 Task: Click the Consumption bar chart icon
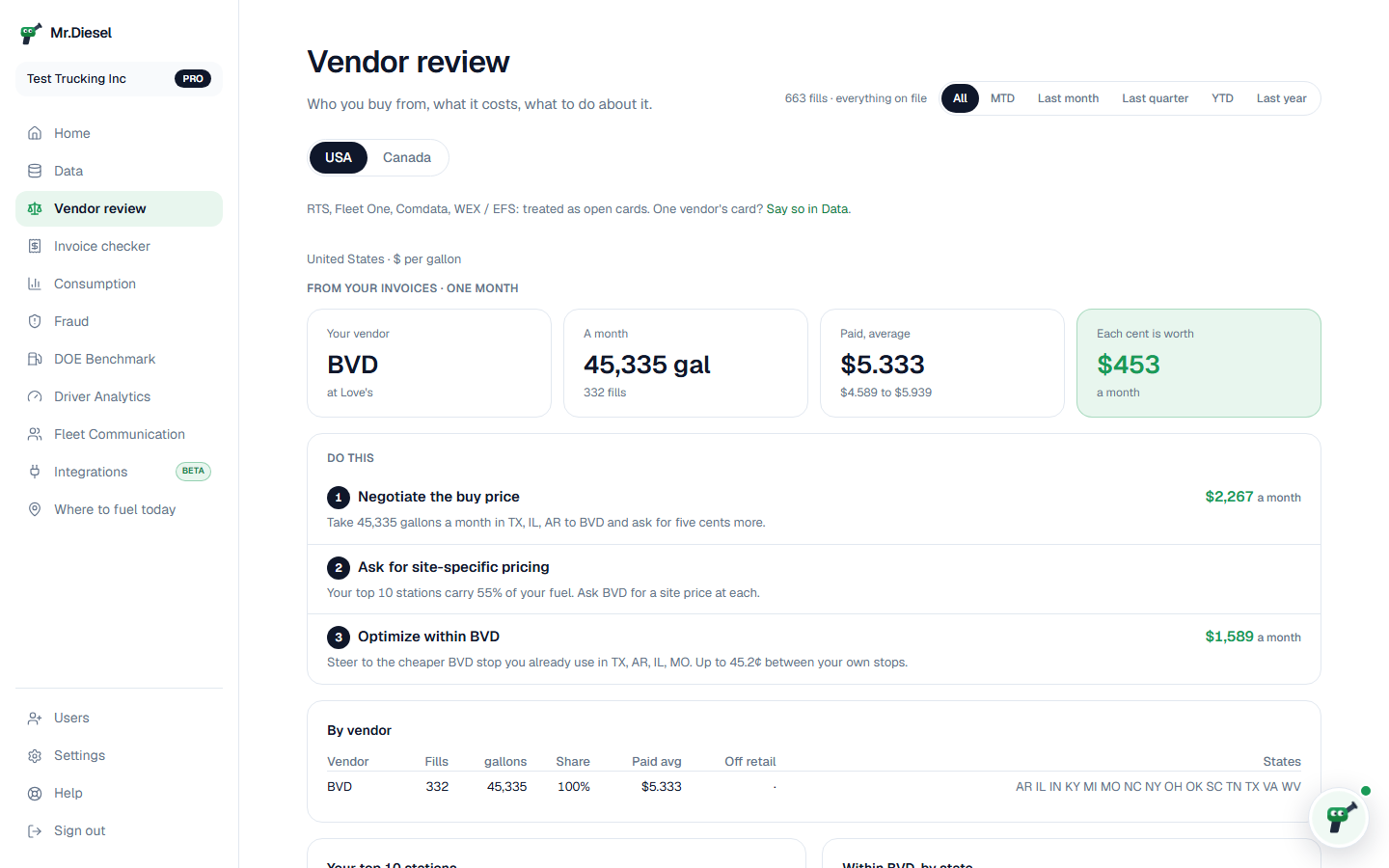pyautogui.click(x=35, y=284)
